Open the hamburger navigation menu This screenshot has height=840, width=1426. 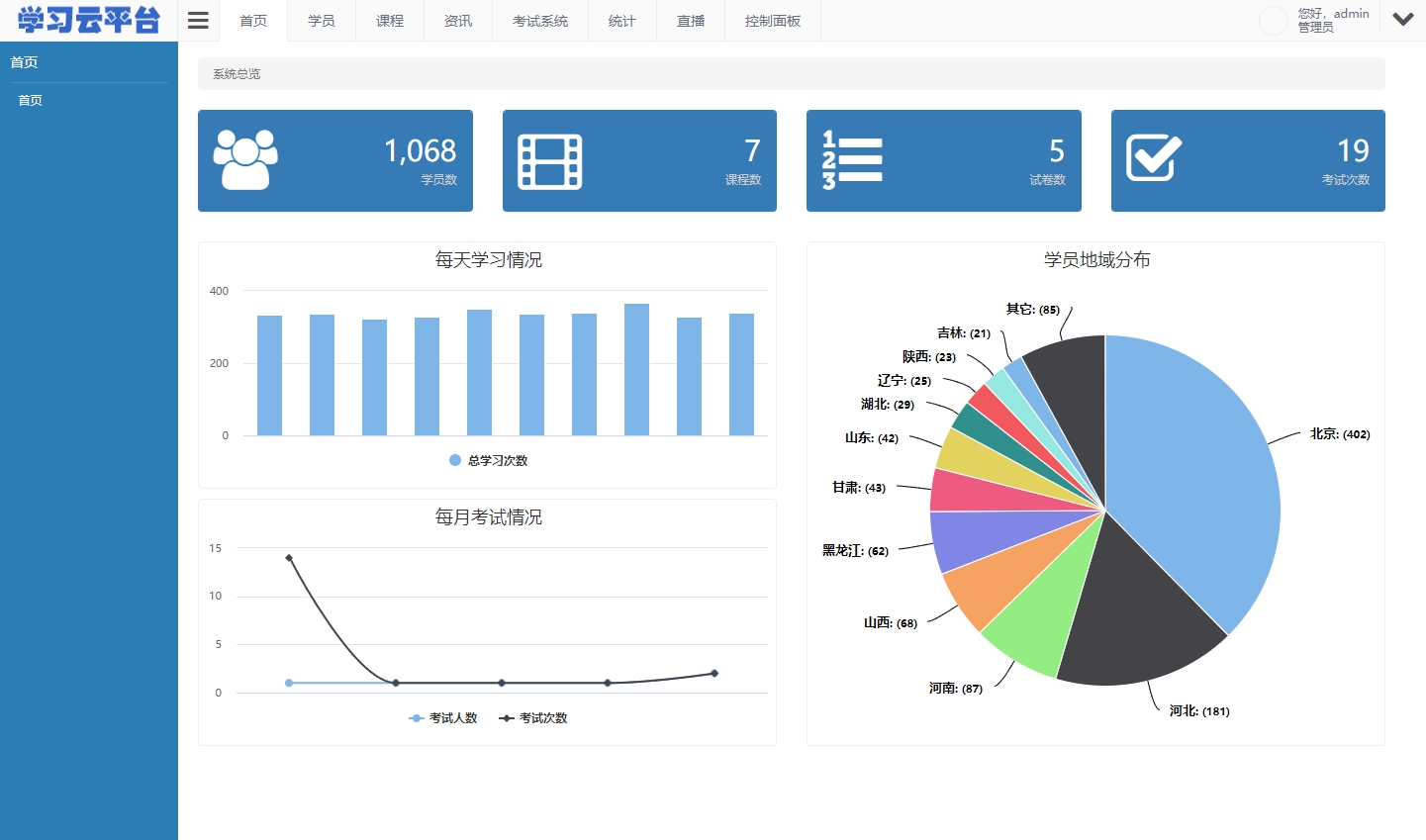197,20
